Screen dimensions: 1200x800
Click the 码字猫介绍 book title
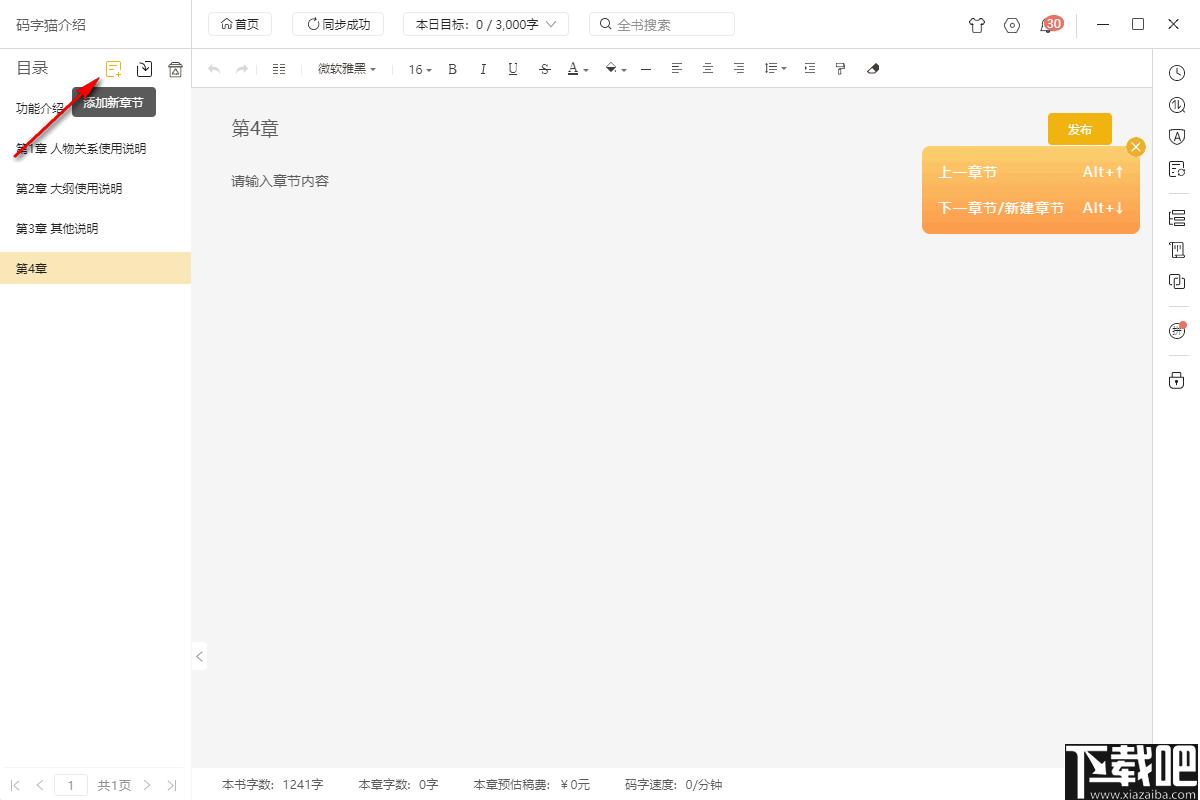click(51, 24)
